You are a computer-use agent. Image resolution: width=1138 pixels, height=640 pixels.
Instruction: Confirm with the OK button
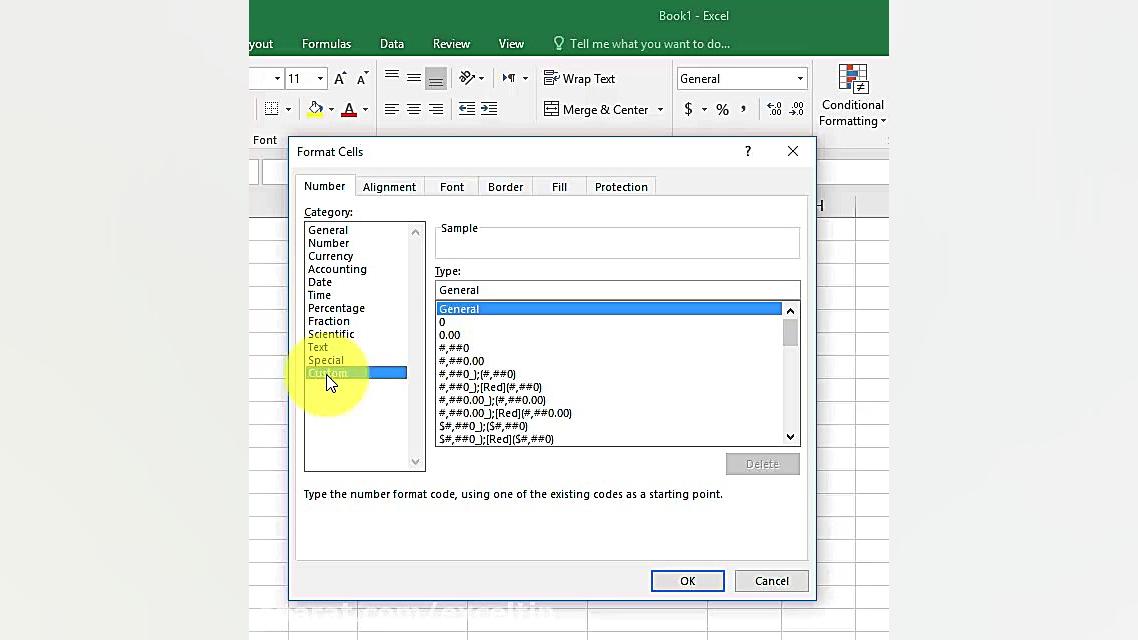tap(687, 580)
